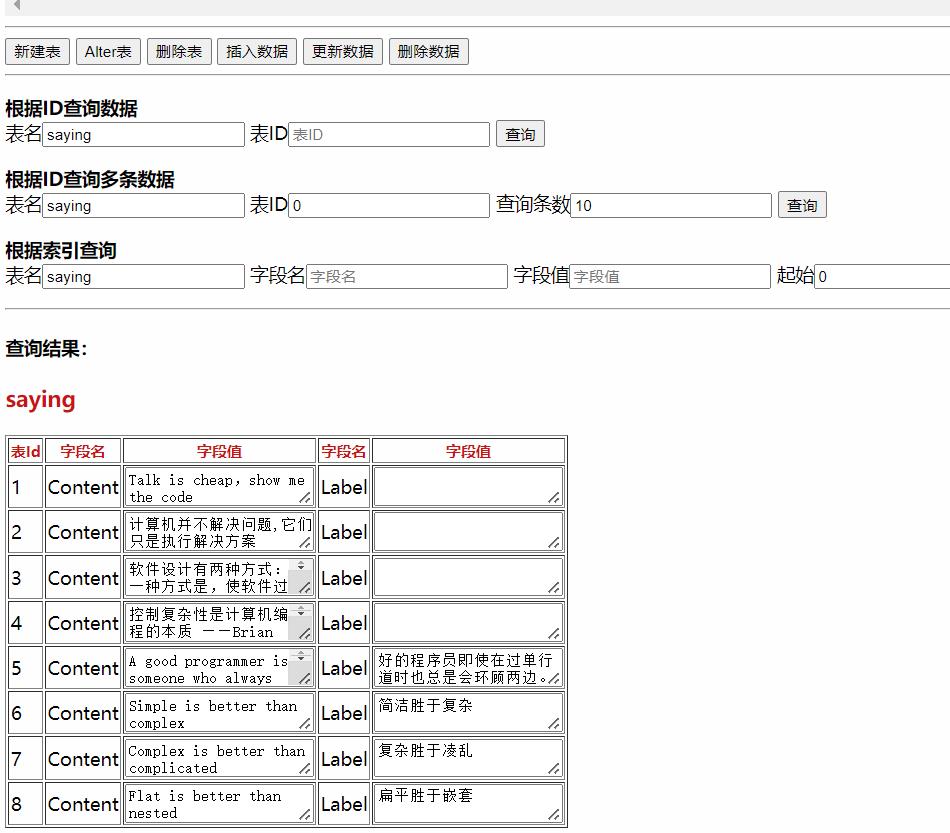
Task: Click the 字段名 input field
Action: click(x=406, y=276)
